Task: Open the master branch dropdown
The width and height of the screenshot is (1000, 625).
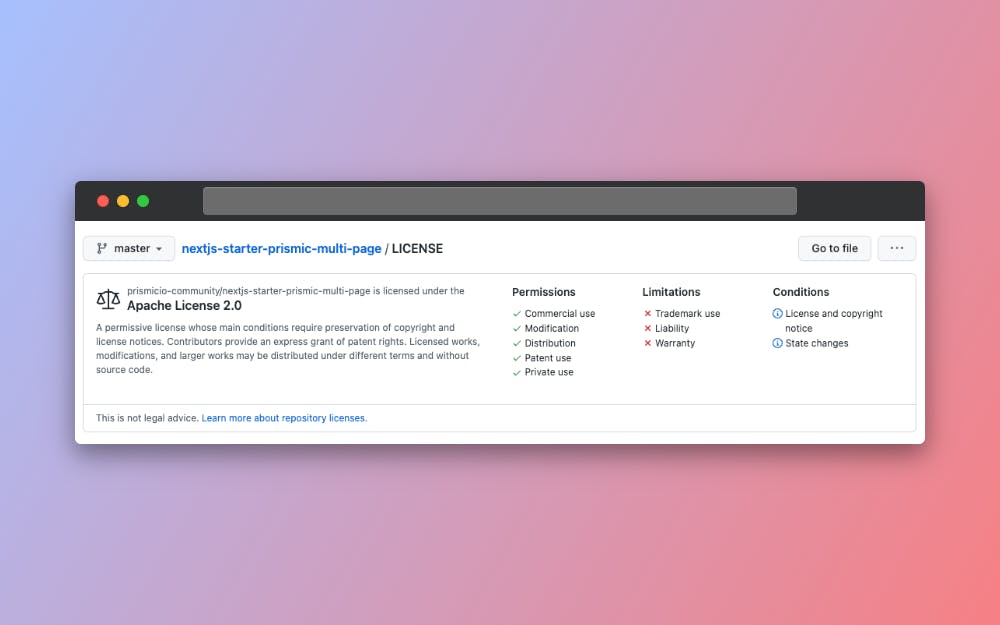Action: 128,248
